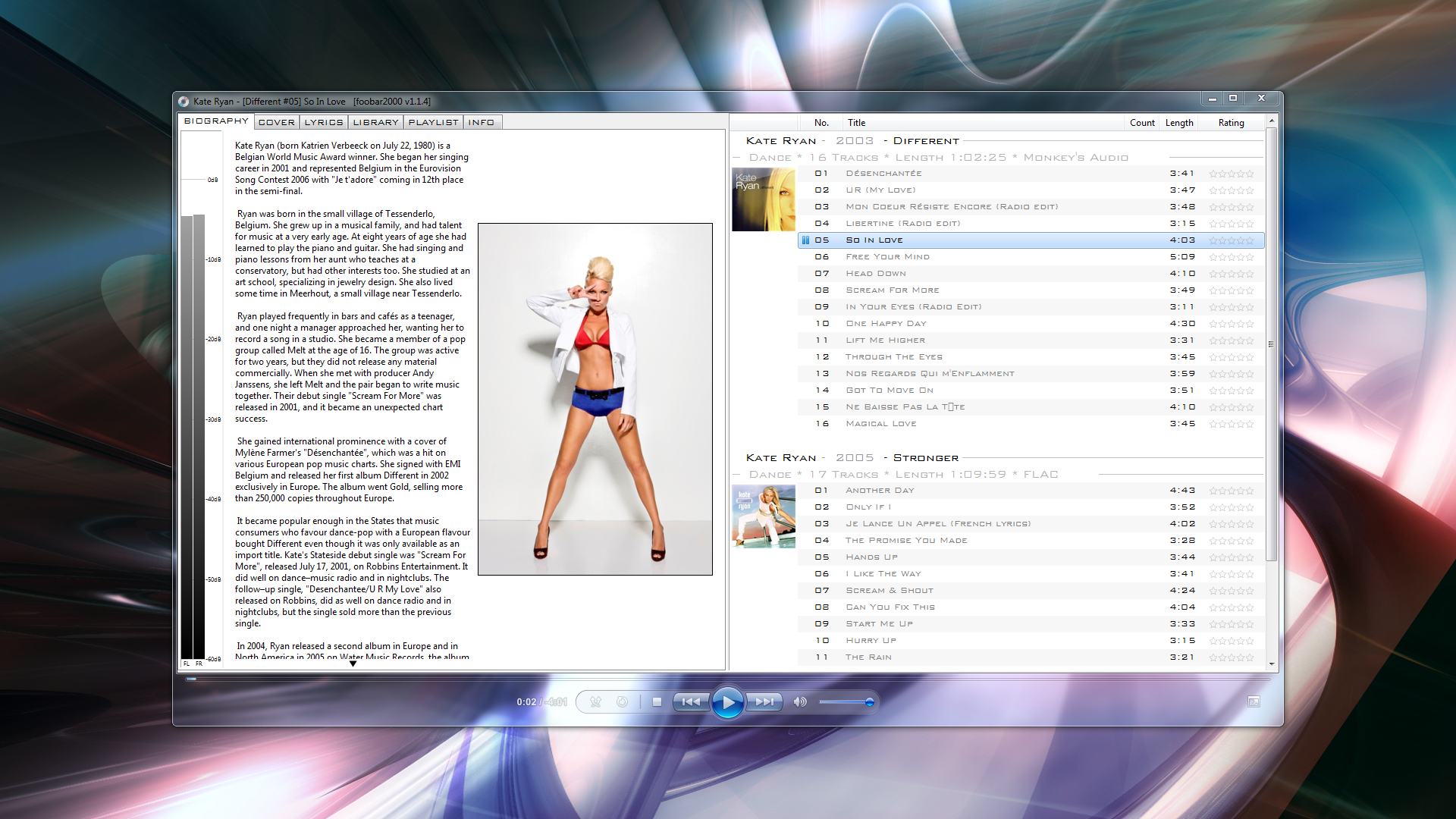Open the Lyrics tab

324,122
